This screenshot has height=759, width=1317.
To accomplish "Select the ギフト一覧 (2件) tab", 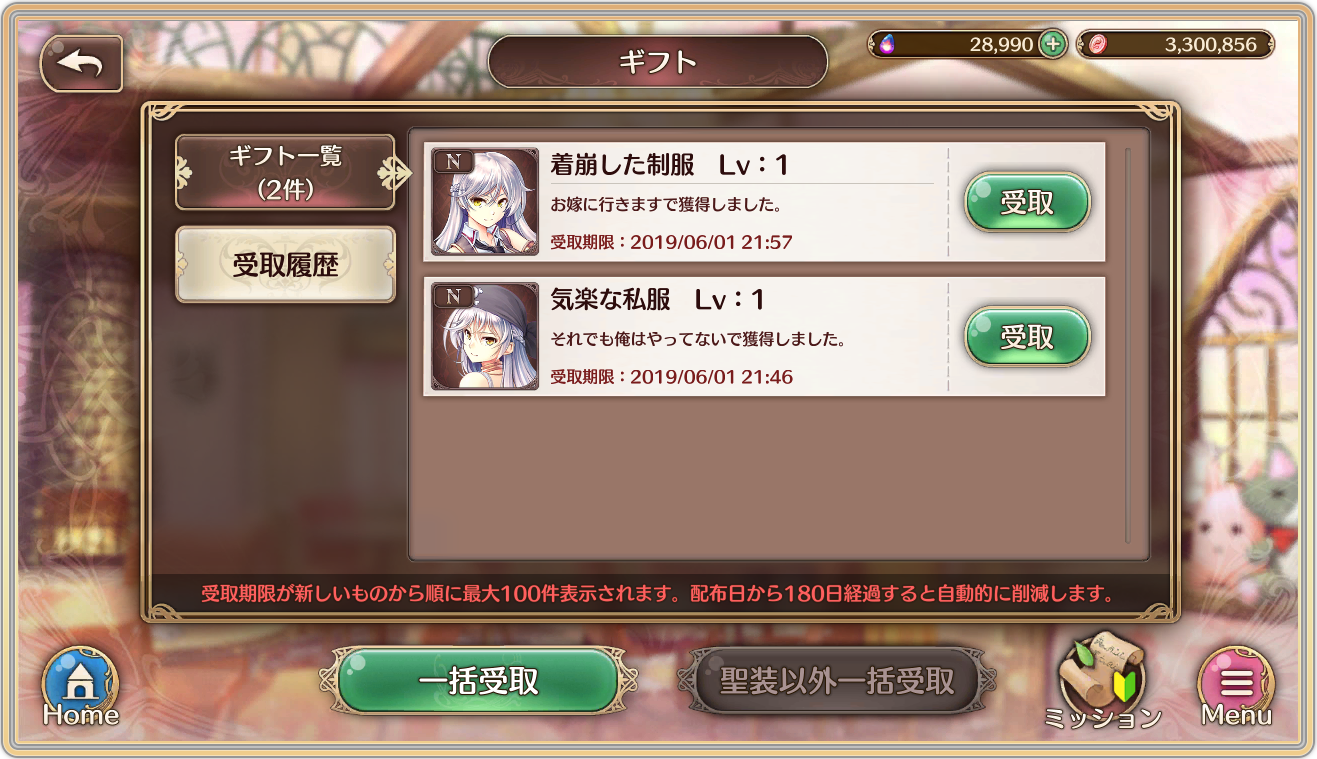I will 285,172.
